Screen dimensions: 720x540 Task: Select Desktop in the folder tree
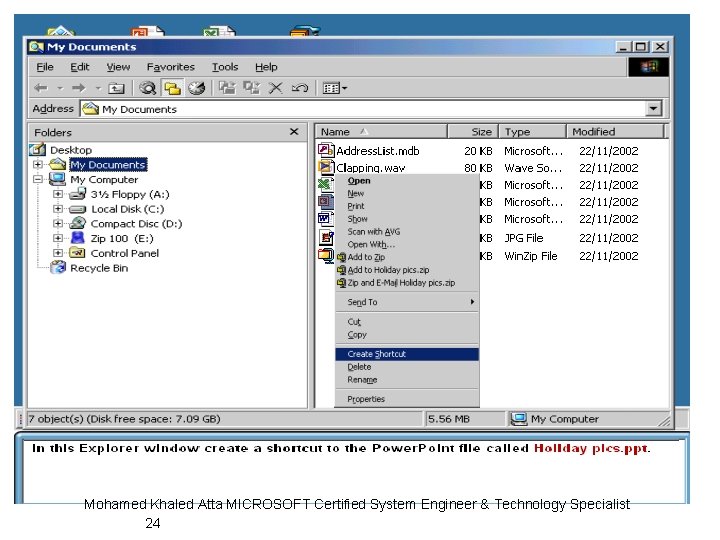[x=71, y=150]
